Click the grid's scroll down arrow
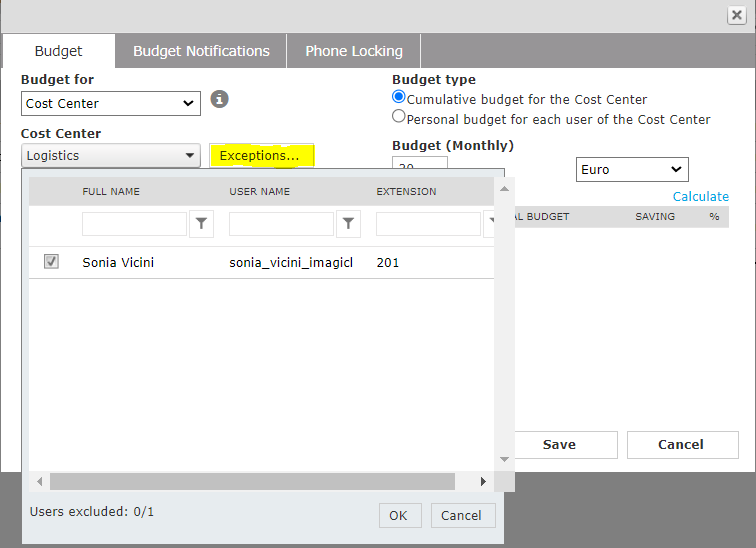Screen dimensions: 756x548 [504, 459]
